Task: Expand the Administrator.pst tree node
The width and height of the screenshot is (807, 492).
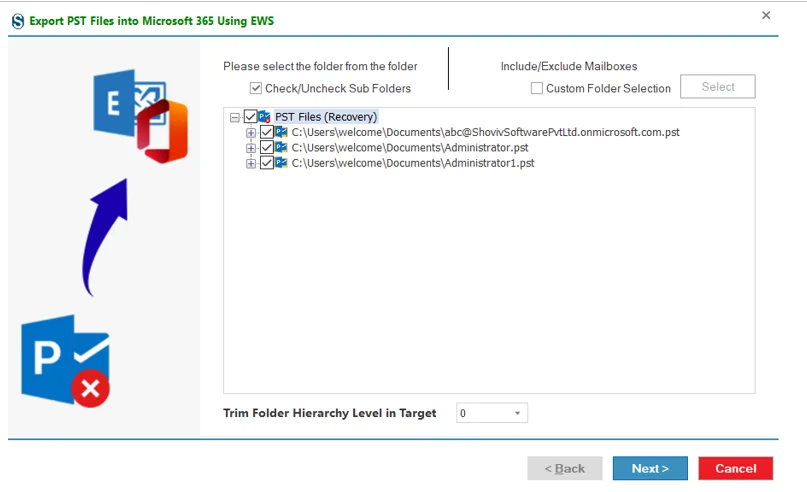Action: [x=251, y=148]
